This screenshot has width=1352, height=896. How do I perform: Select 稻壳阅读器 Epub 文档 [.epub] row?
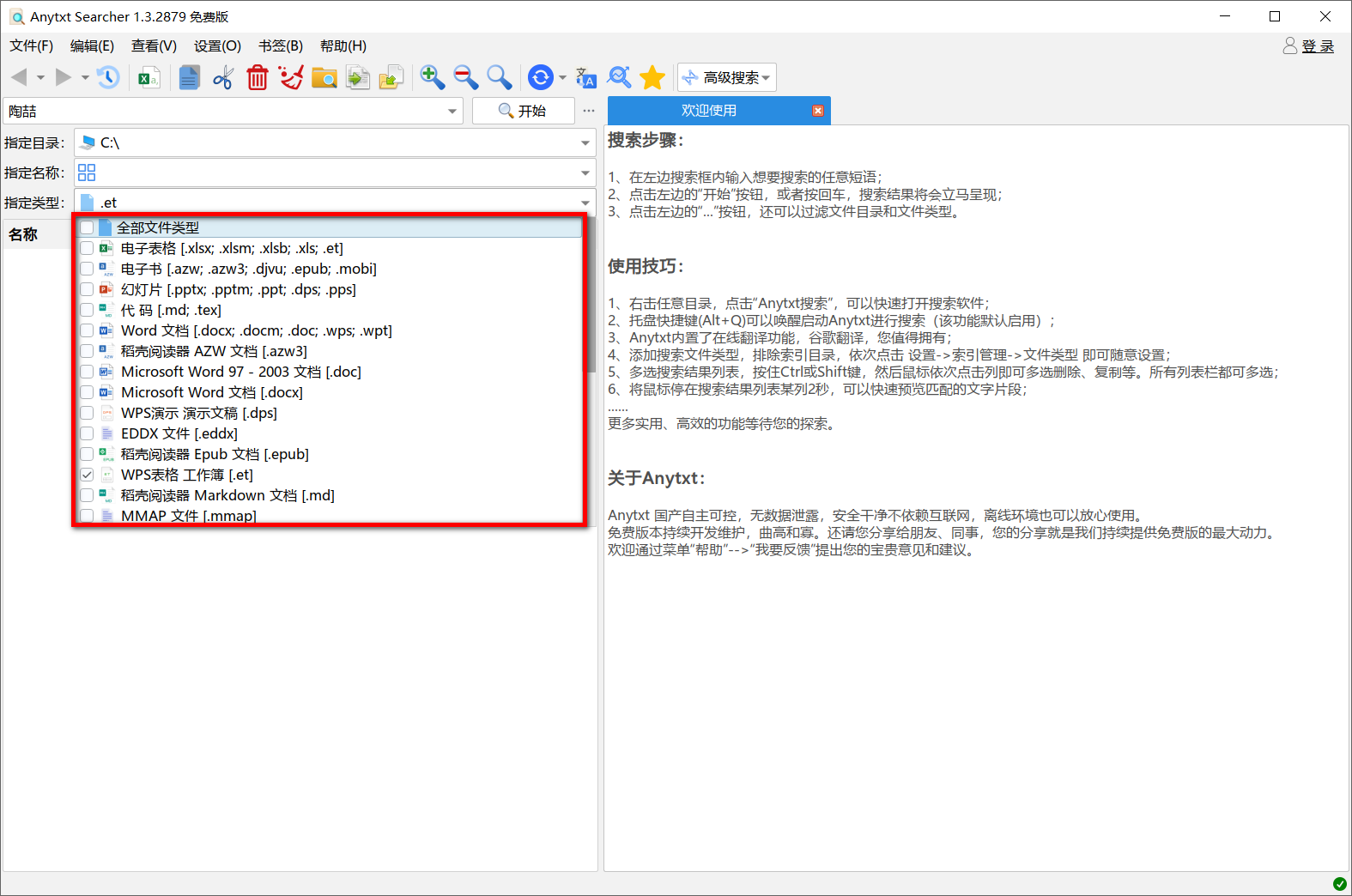[330, 454]
